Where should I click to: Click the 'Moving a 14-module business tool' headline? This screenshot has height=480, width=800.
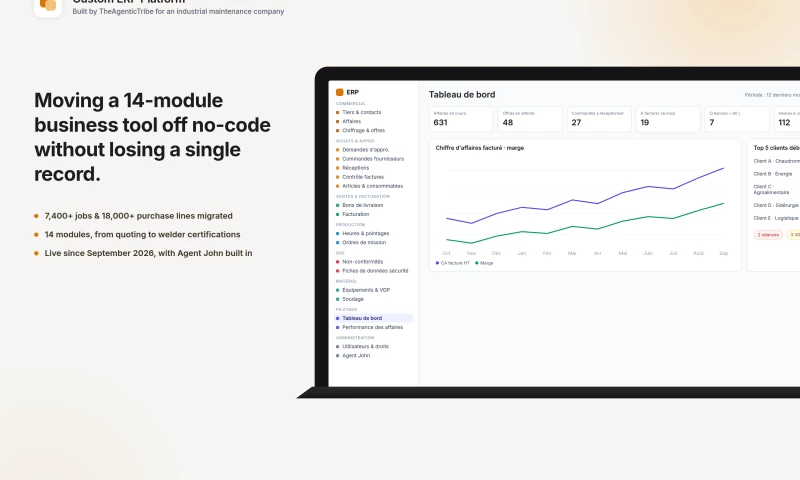[153, 137]
